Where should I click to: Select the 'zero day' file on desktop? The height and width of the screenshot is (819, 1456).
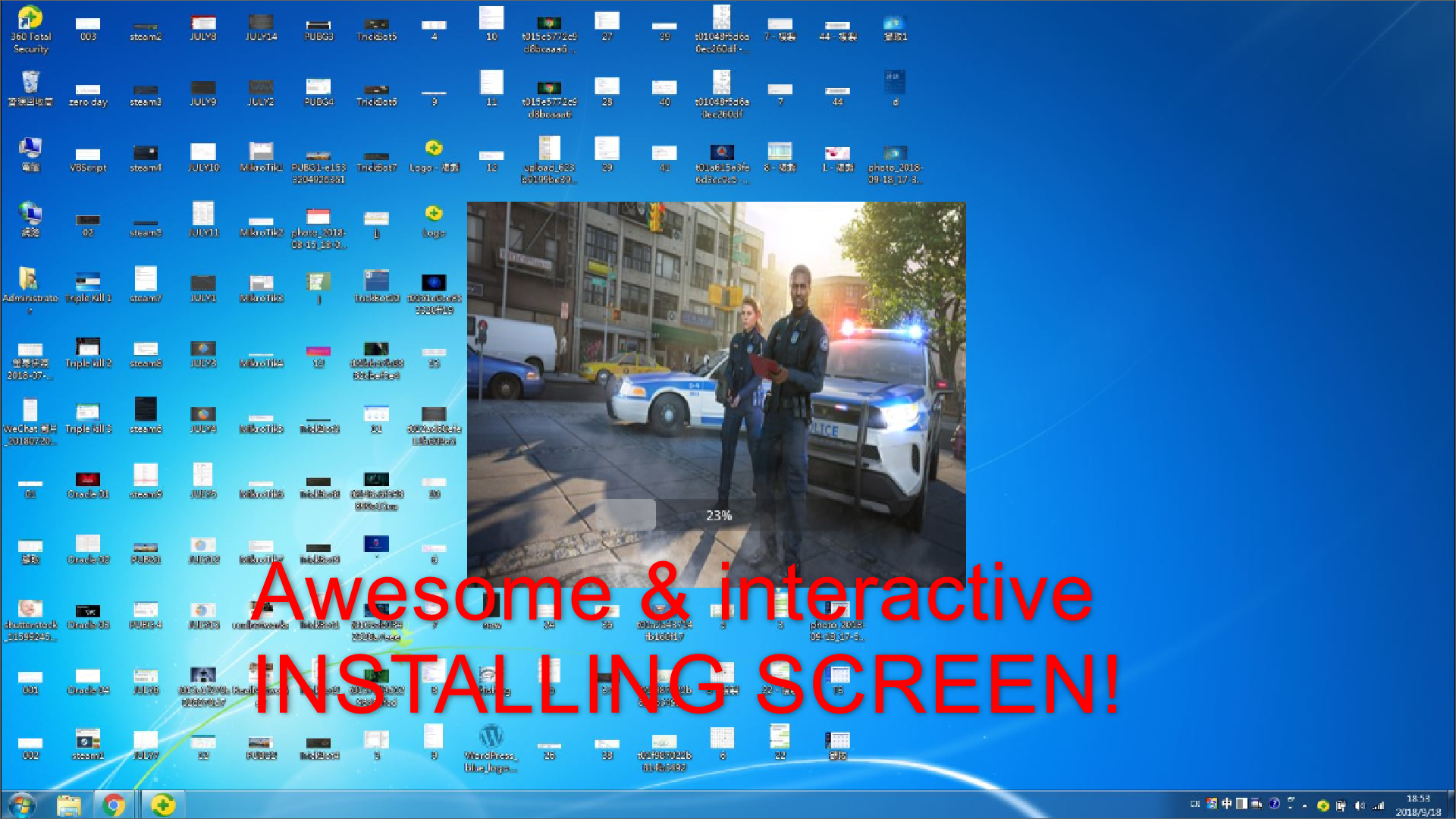88,95
